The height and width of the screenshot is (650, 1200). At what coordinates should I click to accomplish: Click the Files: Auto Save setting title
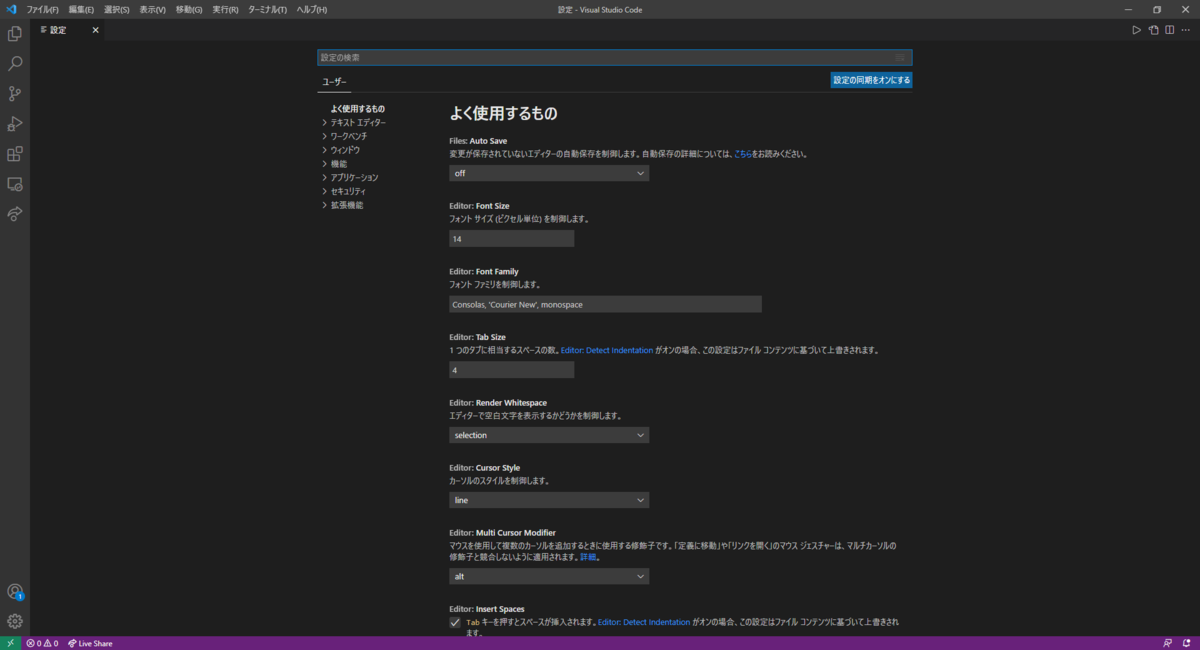[478, 141]
